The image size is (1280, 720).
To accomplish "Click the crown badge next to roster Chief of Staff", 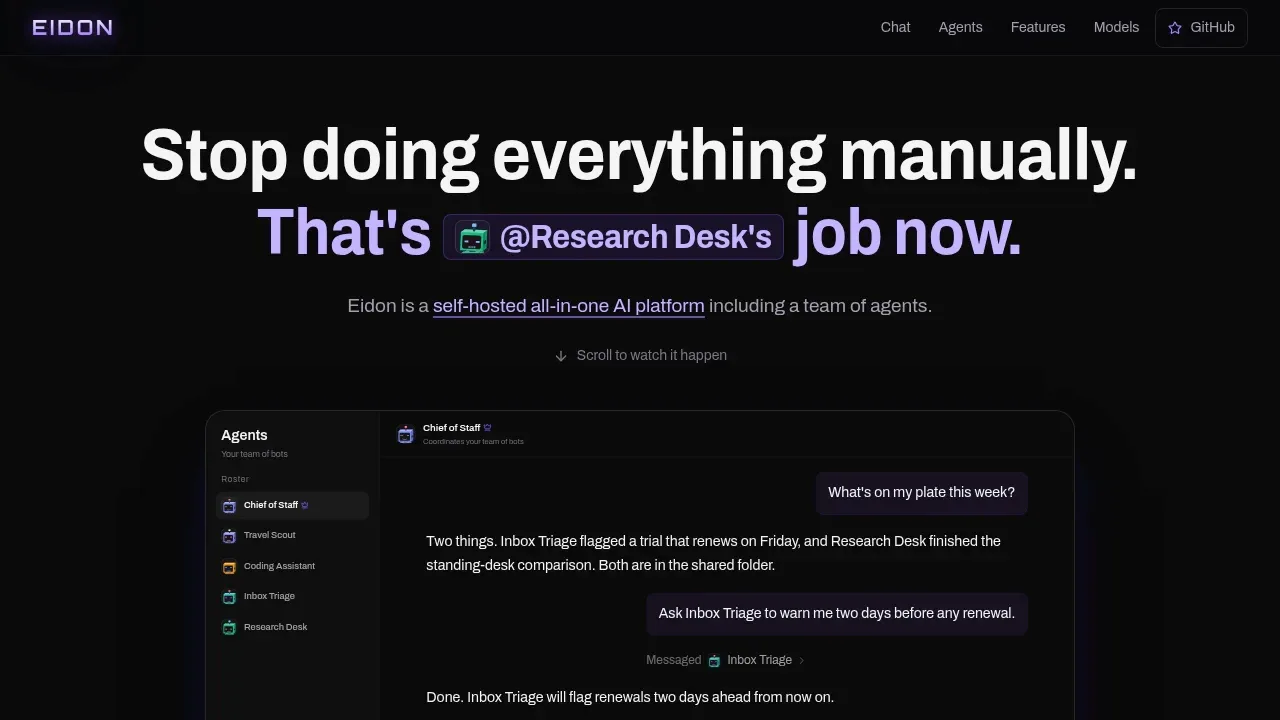I will (305, 505).
